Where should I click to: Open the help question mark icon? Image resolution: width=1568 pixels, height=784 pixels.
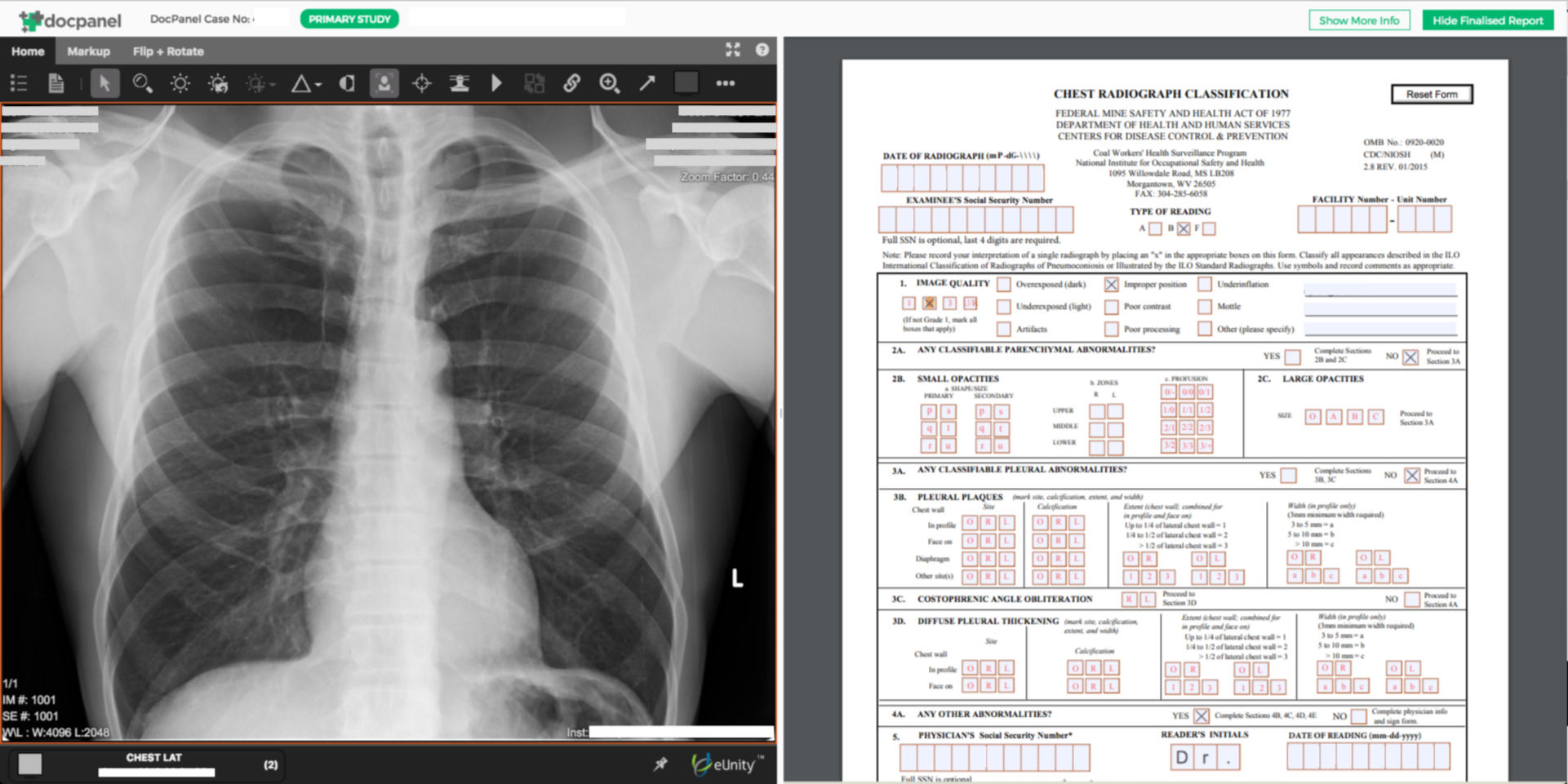click(762, 49)
